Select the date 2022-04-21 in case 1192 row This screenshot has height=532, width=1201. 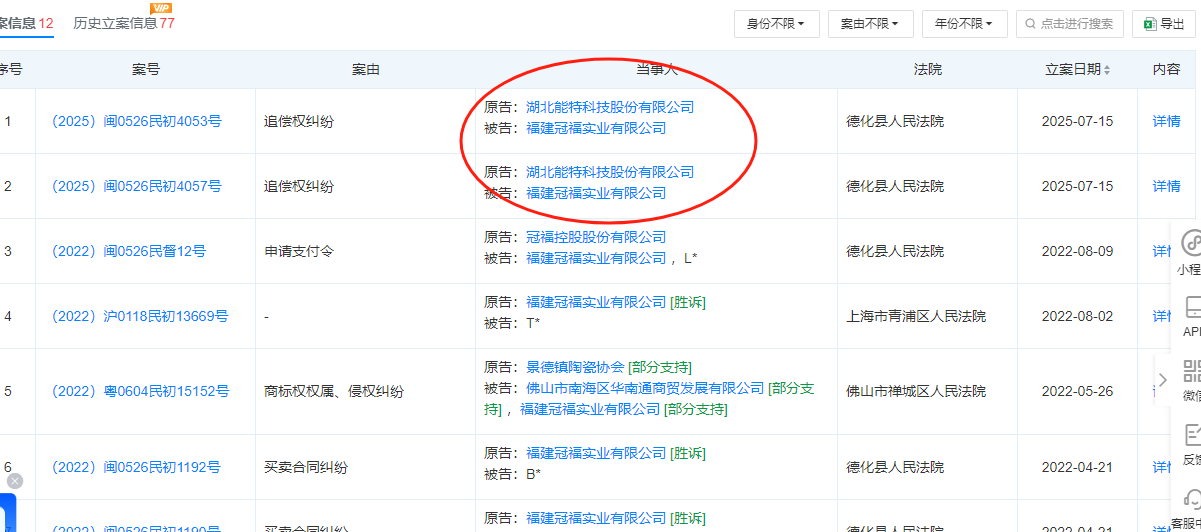click(x=1077, y=467)
